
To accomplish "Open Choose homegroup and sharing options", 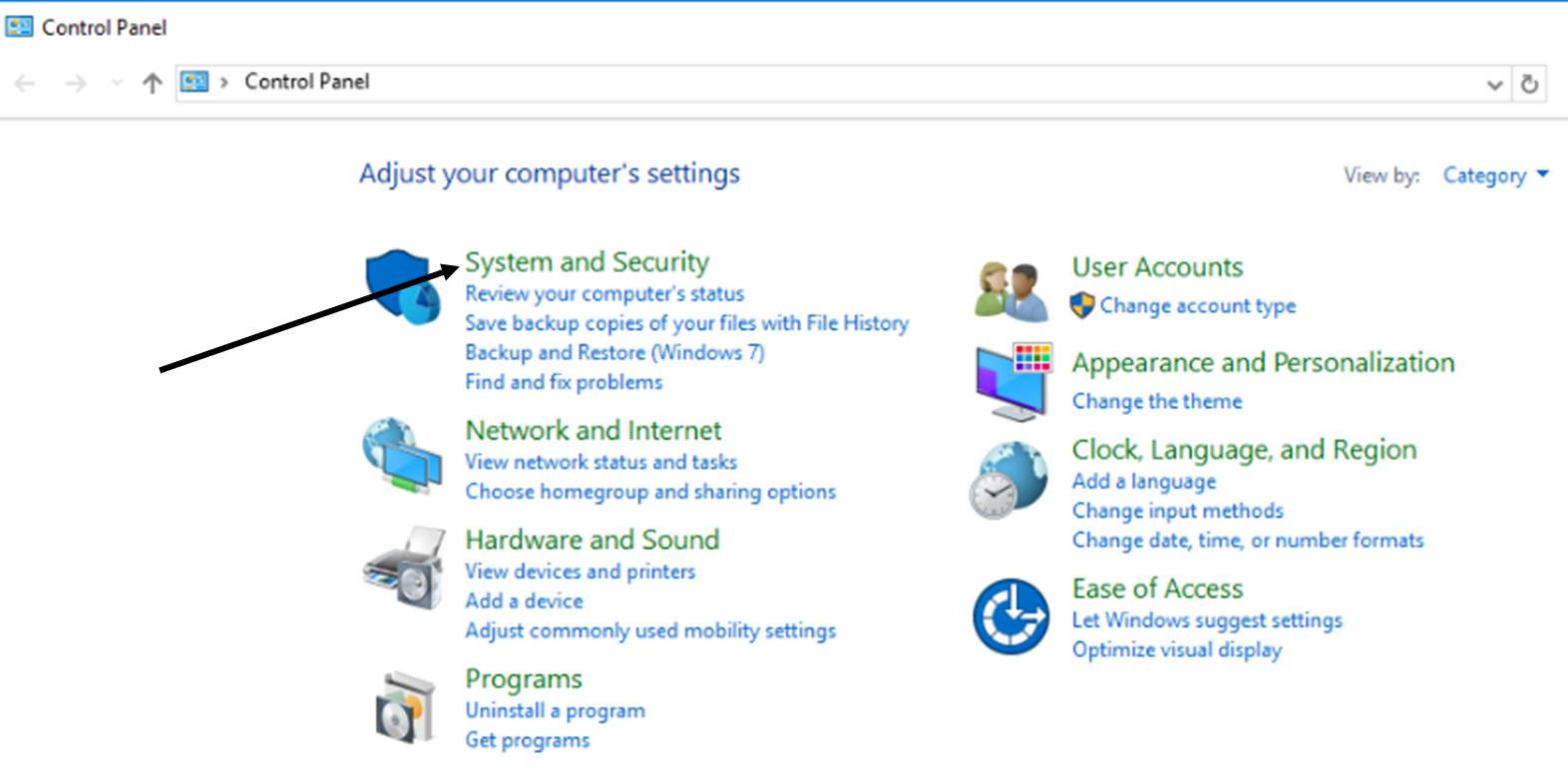I will point(650,492).
